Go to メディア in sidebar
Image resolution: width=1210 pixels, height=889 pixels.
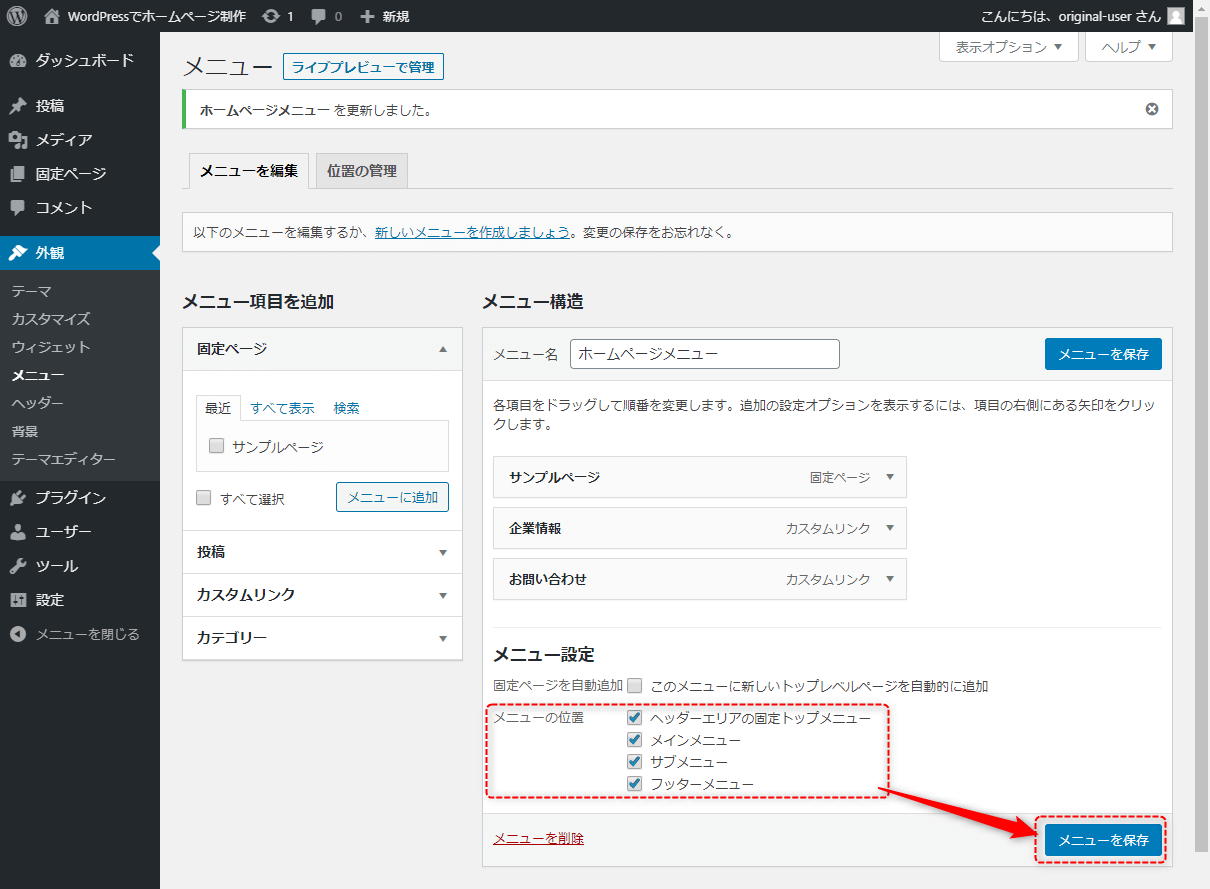click(x=80, y=140)
